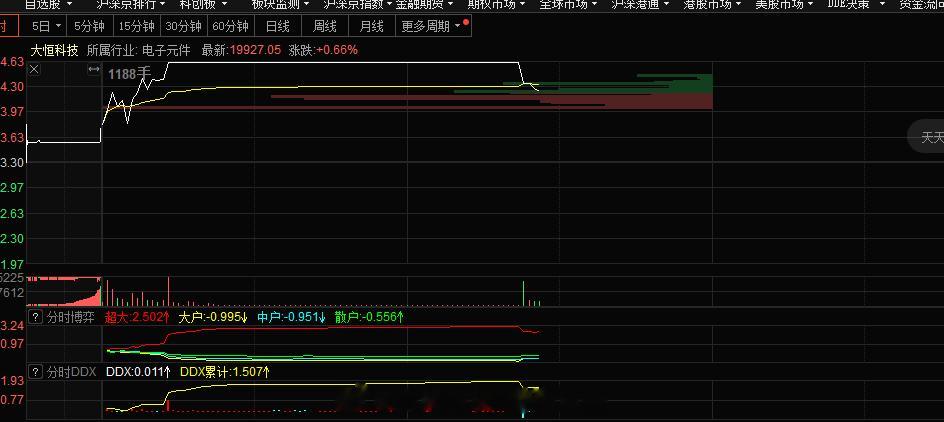Open the 全球市场 menu
The width and height of the screenshot is (944, 422).
click(x=568, y=4)
